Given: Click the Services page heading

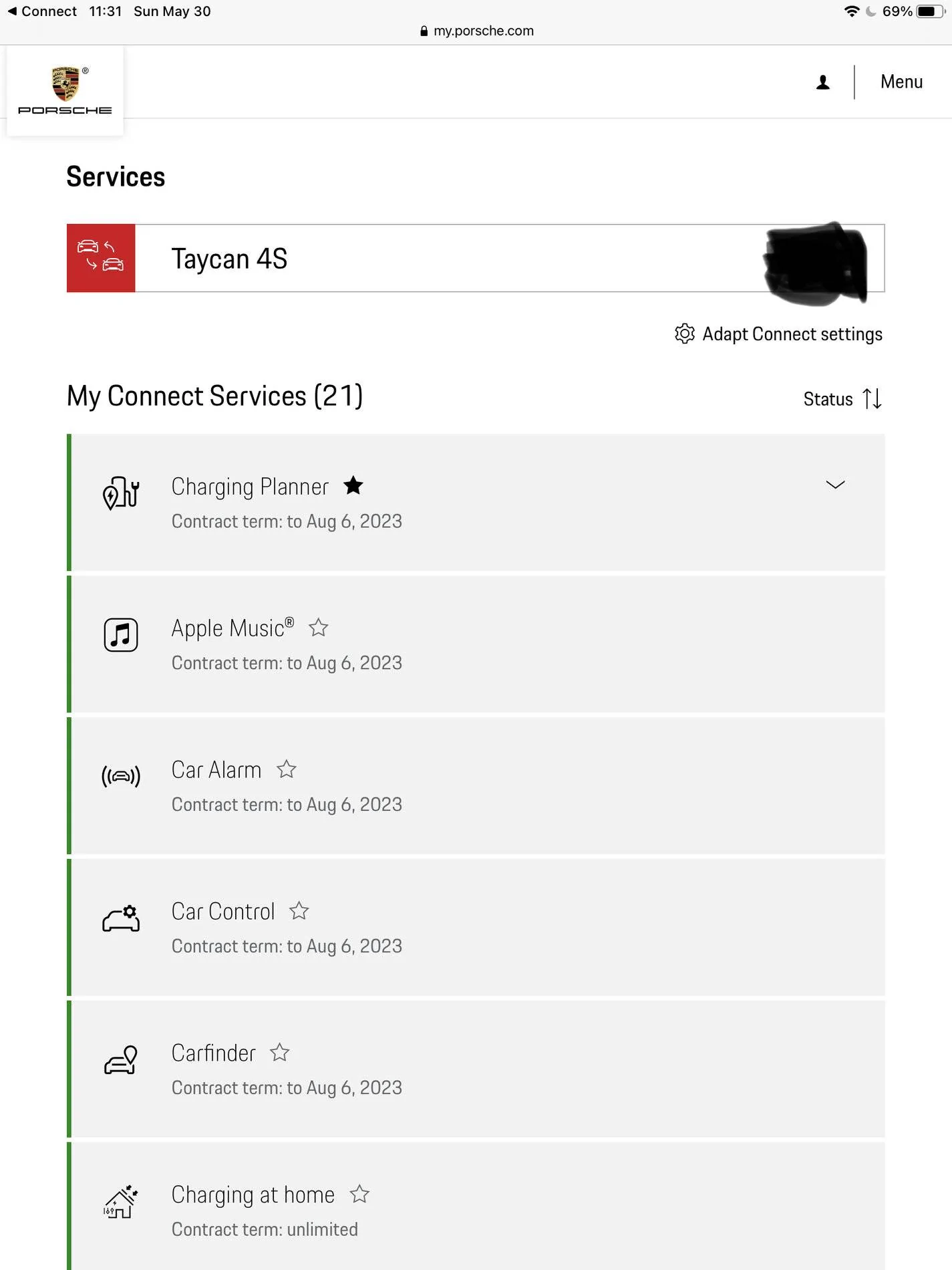Looking at the screenshot, I should [116, 177].
